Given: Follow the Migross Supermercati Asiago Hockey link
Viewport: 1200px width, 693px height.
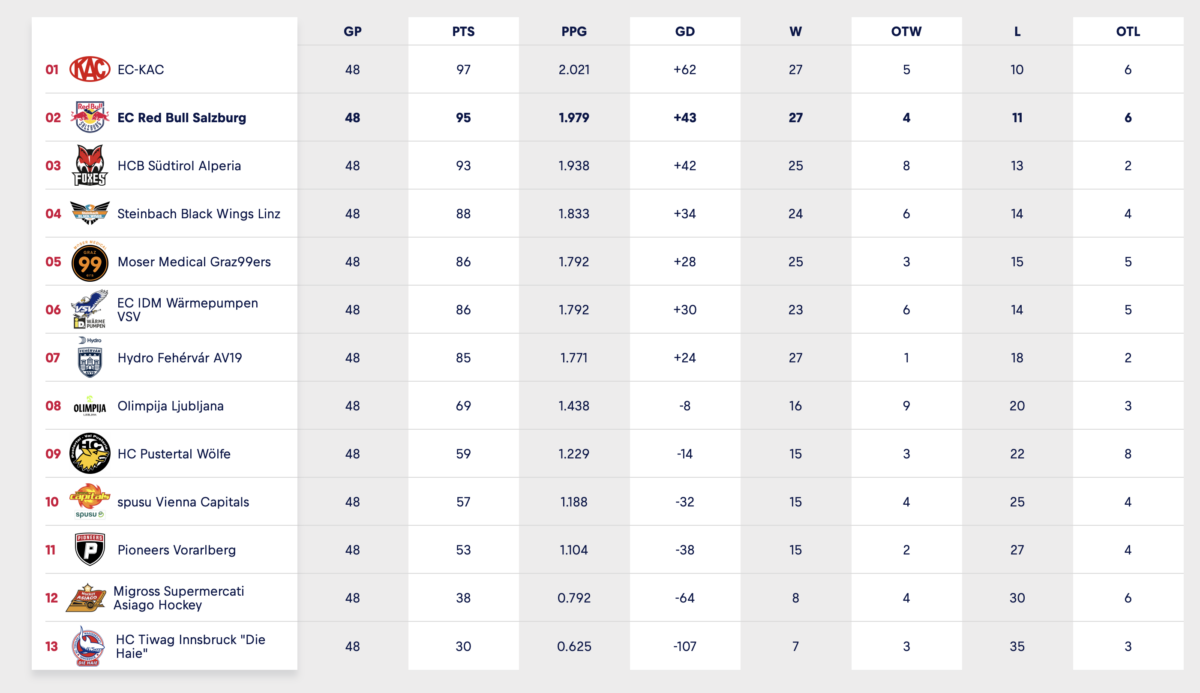Looking at the screenshot, I should click(179, 598).
